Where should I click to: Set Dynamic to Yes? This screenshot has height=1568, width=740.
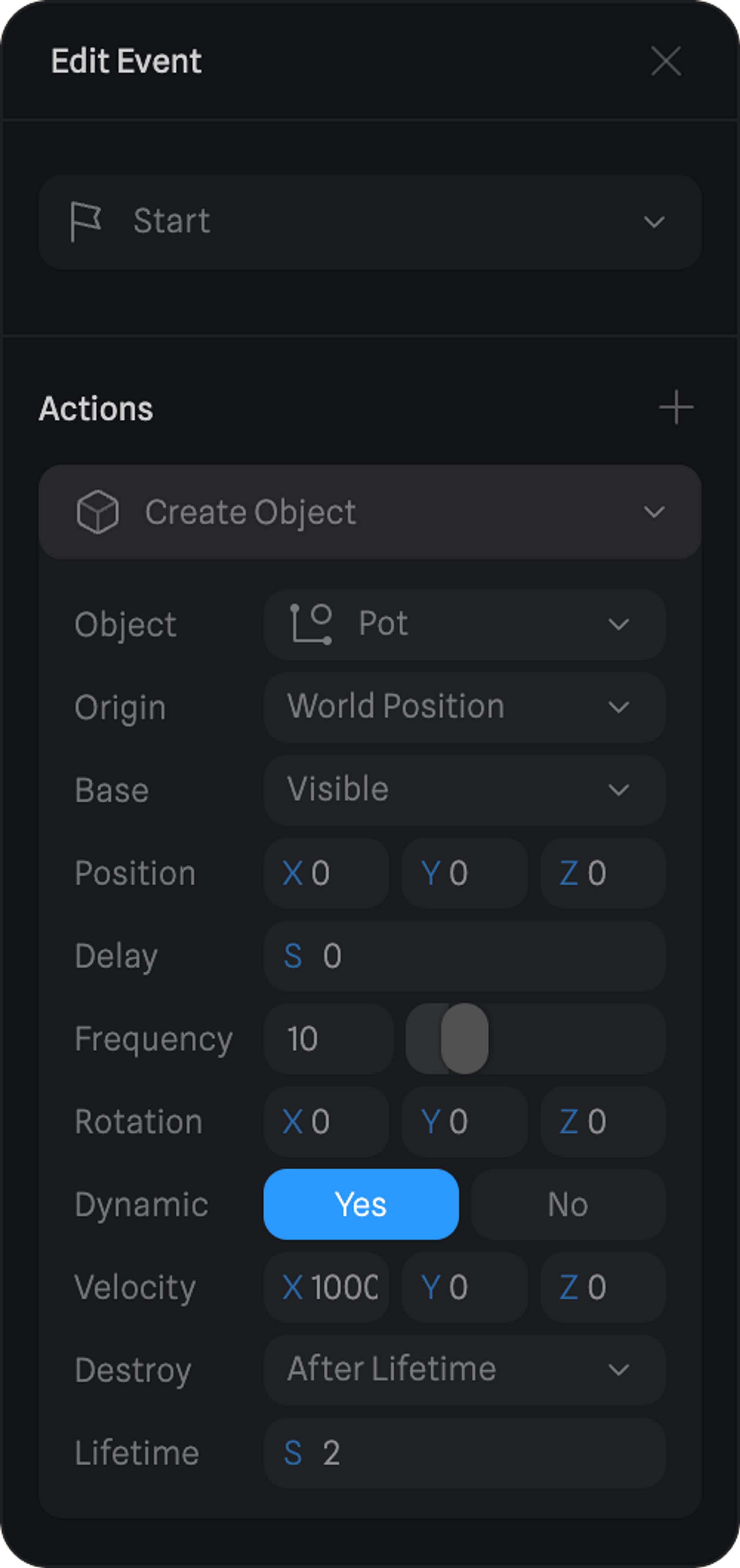point(360,1204)
